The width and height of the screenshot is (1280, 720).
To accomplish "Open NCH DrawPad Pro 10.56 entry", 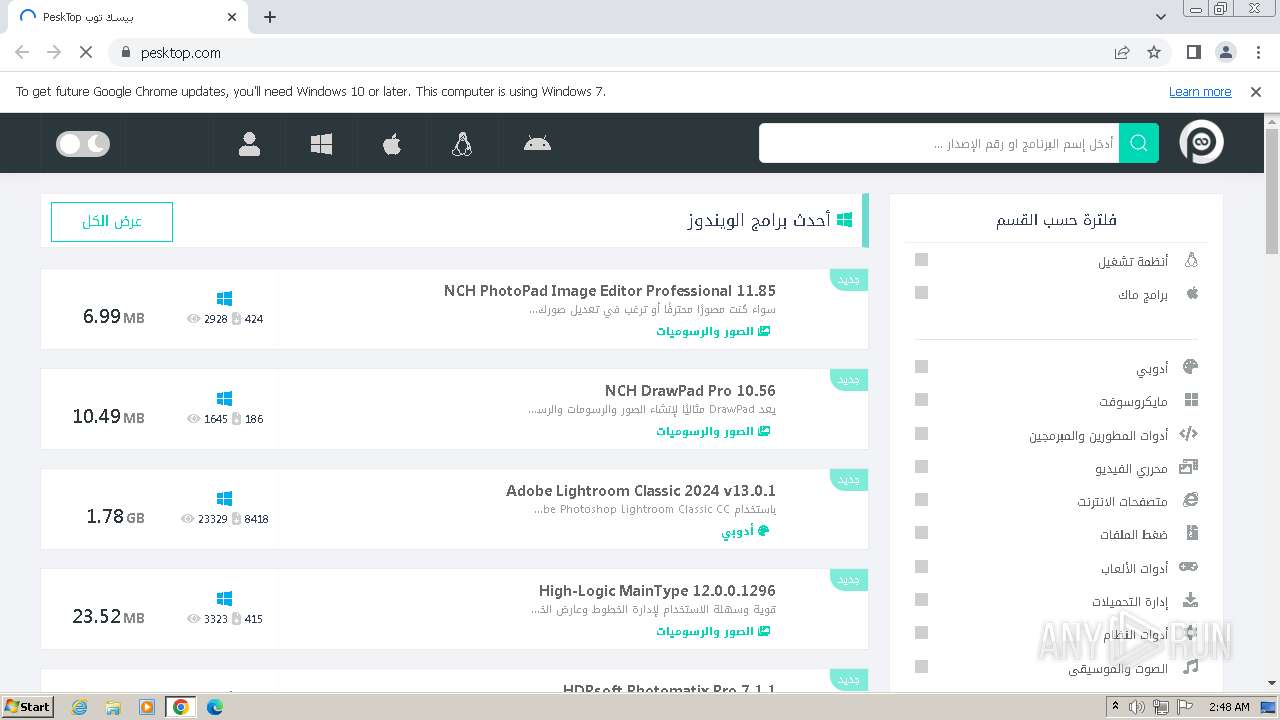I will (690, 391).
